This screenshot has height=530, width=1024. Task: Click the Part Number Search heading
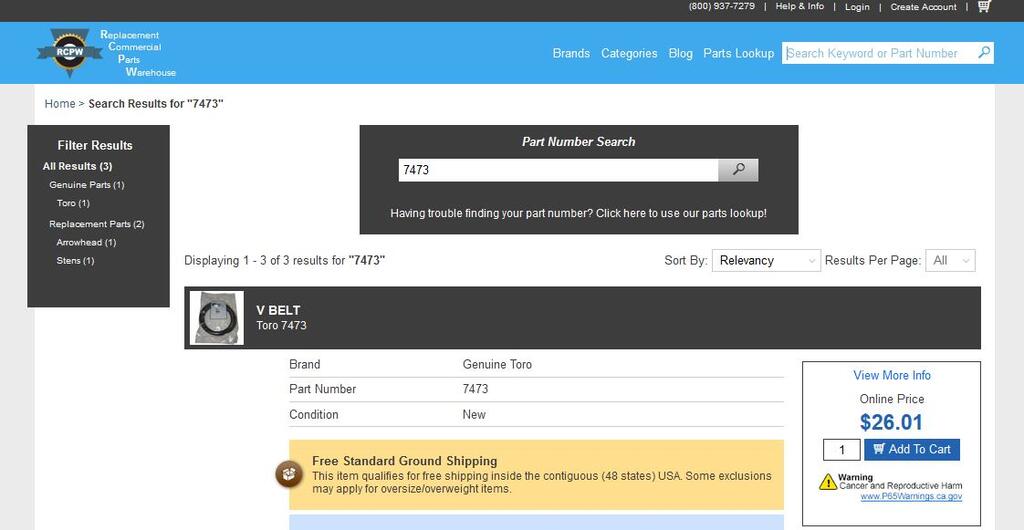579,142
